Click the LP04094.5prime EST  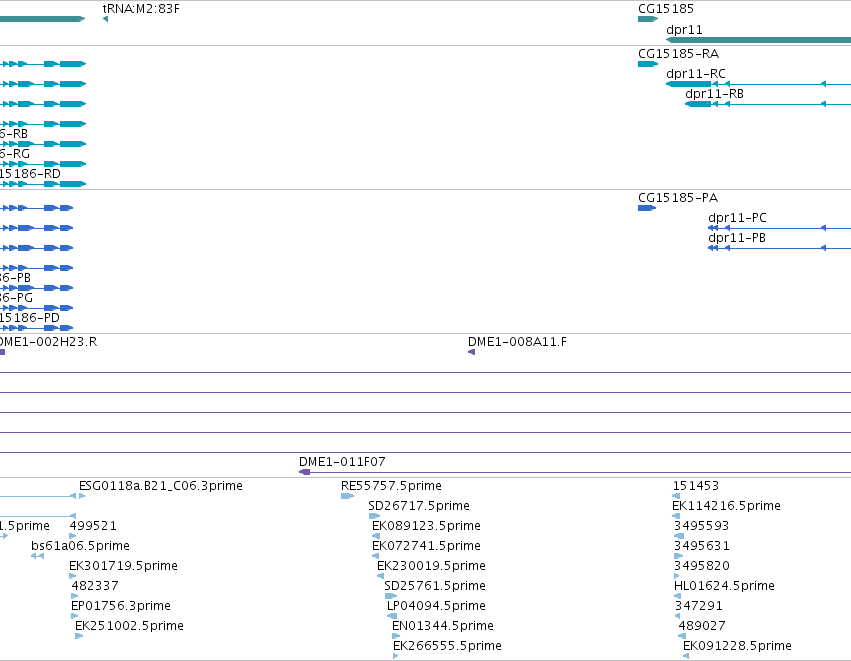point(436,606)
